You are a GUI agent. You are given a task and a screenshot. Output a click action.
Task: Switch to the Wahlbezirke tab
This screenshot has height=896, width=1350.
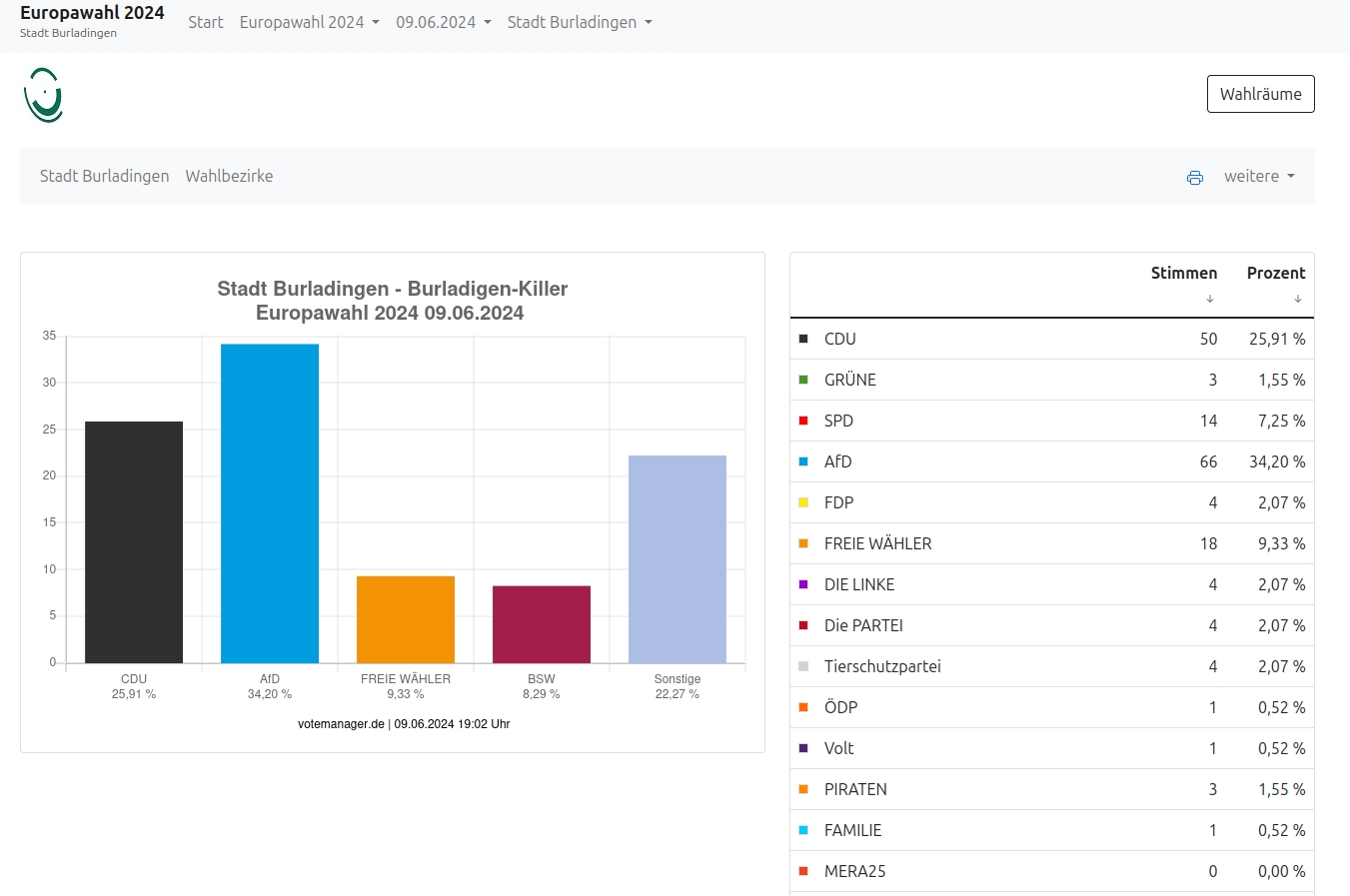[229, 176]
